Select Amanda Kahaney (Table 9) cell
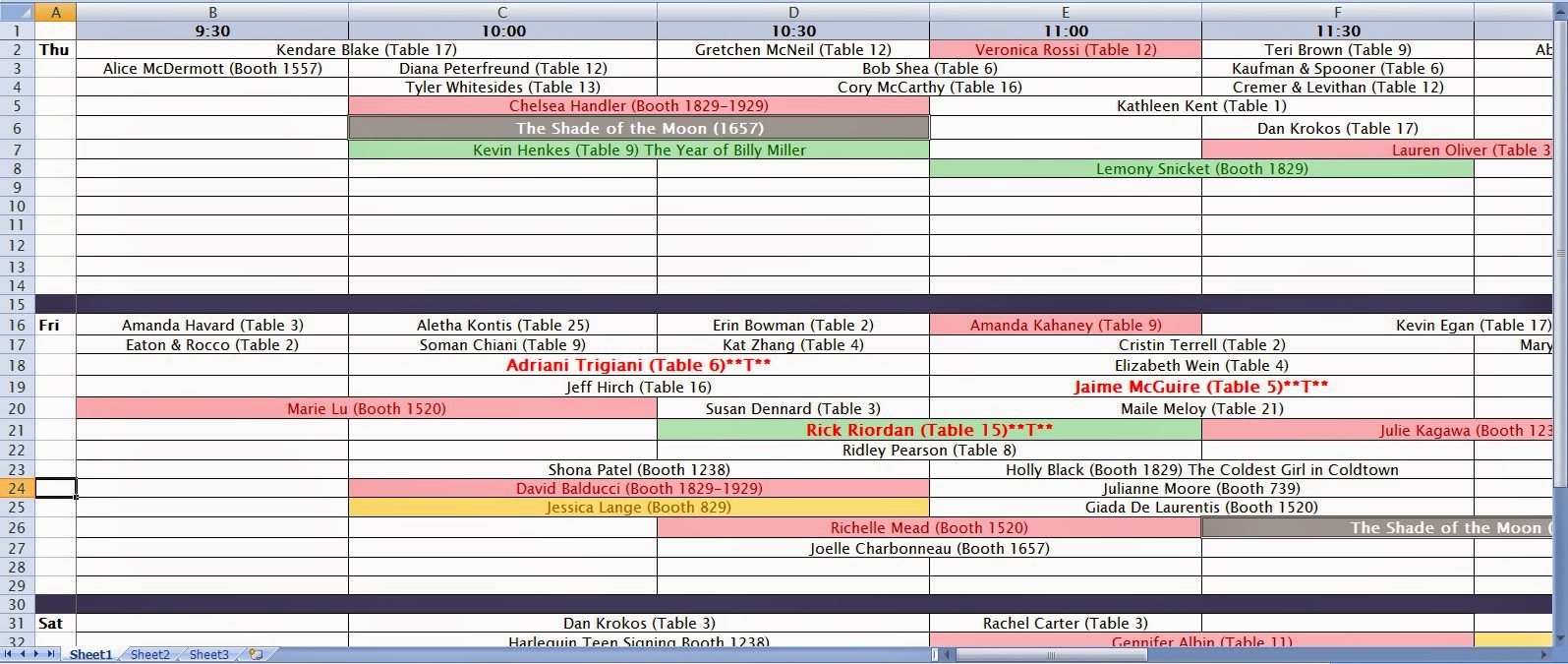 [x=1066, y=325]
